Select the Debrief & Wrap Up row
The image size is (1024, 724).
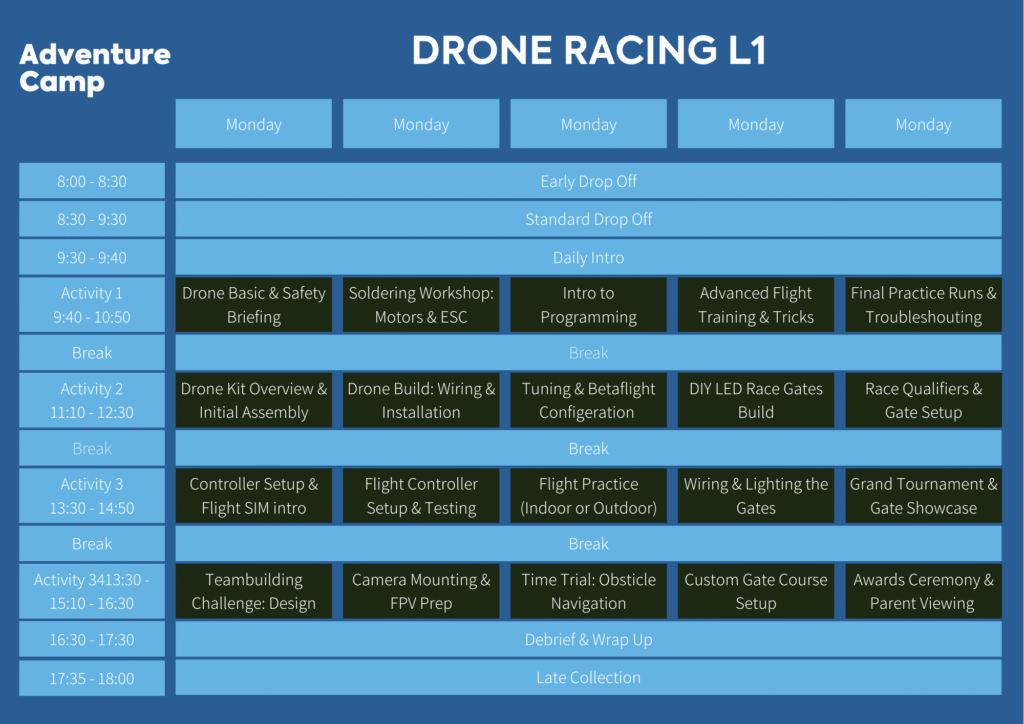(x=588, y=639)
